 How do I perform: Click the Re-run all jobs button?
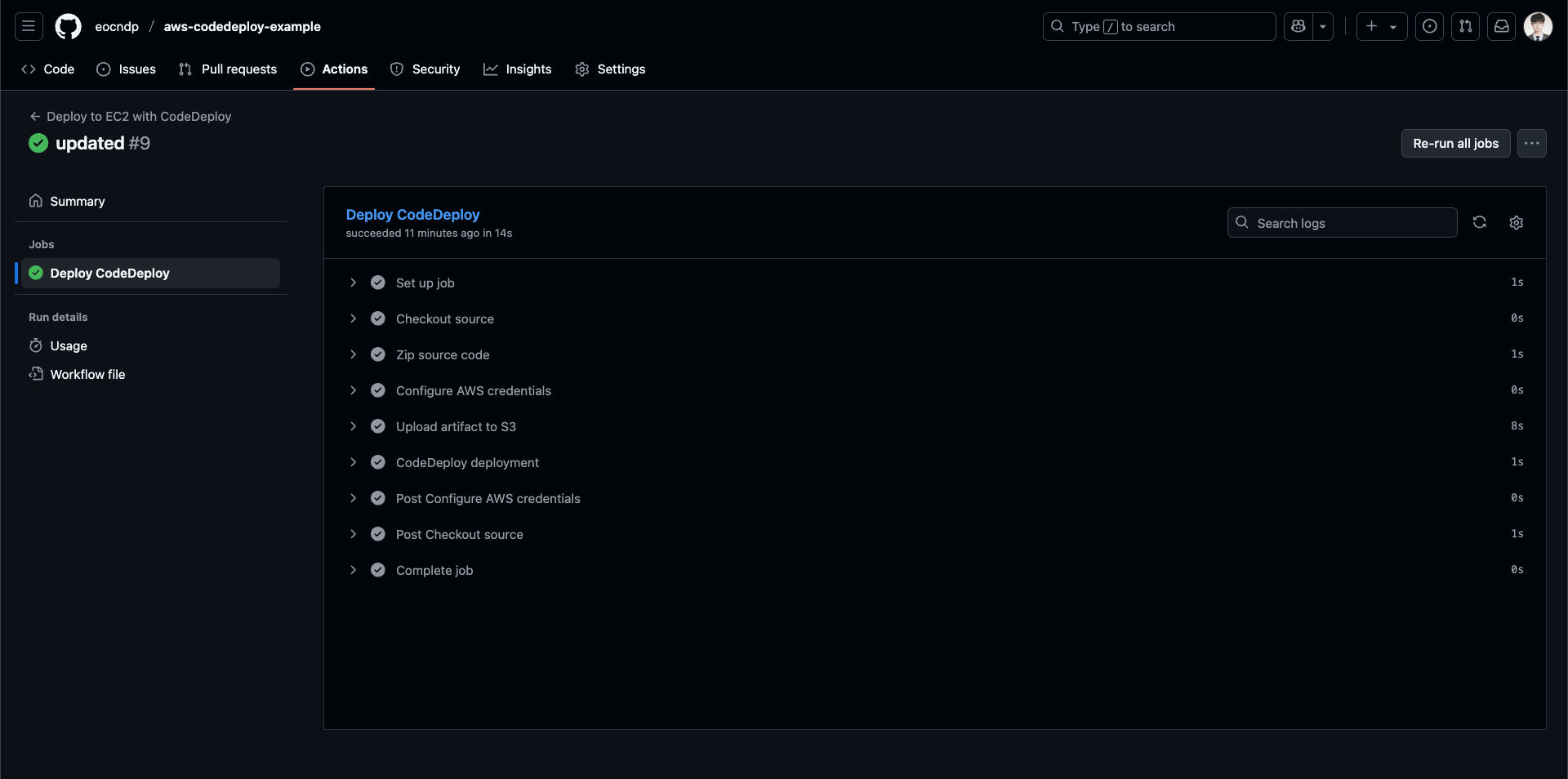[x=1456, y=143]
